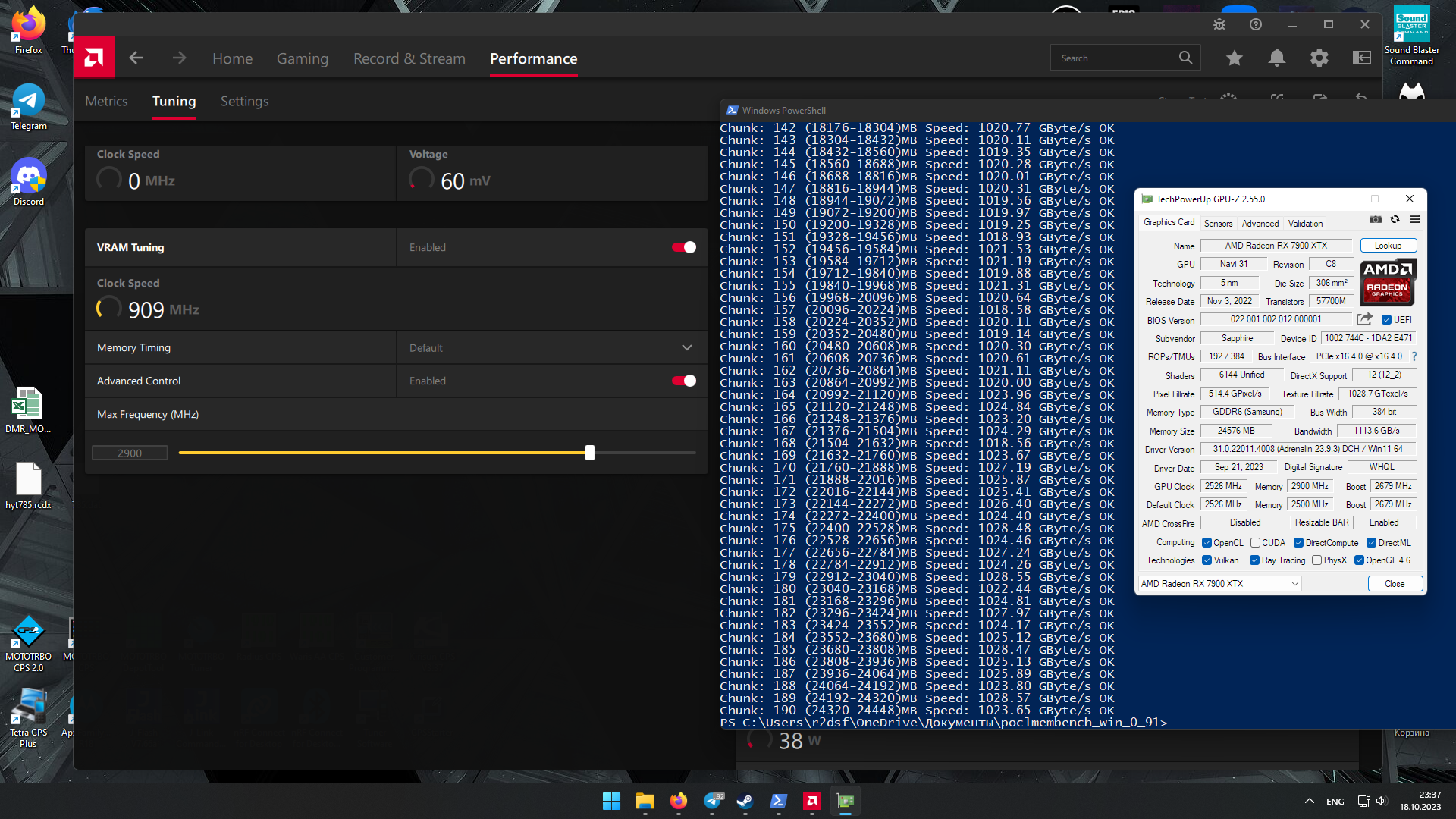Click the bug report icon

(x=1219, y=24)
